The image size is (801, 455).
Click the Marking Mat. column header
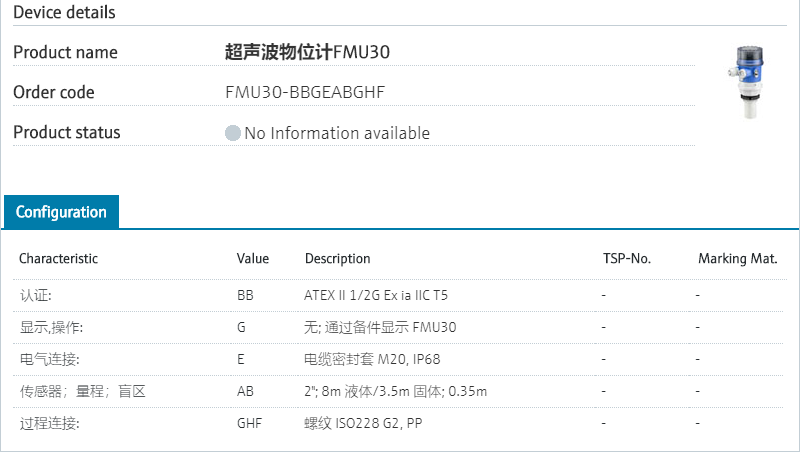737,258
